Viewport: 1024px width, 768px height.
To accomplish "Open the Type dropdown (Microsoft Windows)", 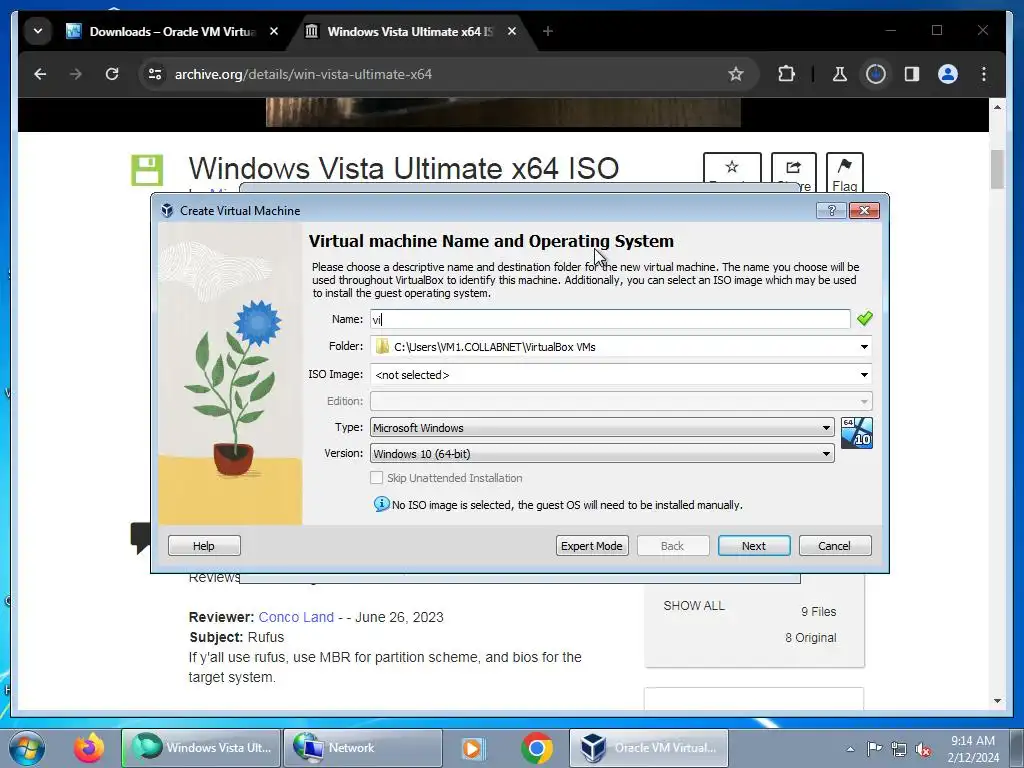I will click(602, 428).
